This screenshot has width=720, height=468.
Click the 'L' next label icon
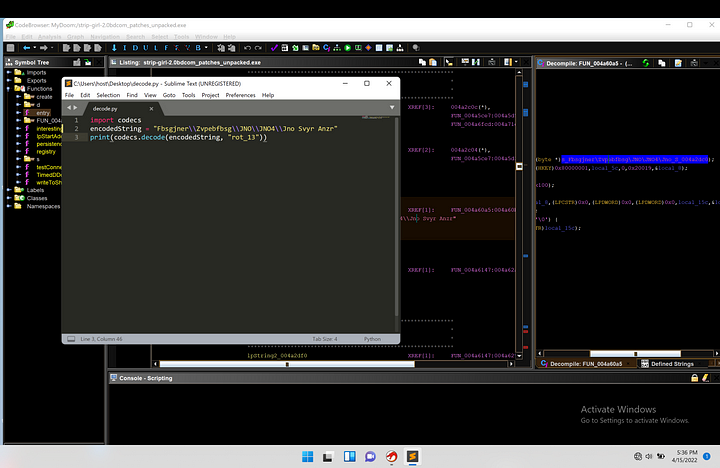pyautogui.click(x=156, y=48)
